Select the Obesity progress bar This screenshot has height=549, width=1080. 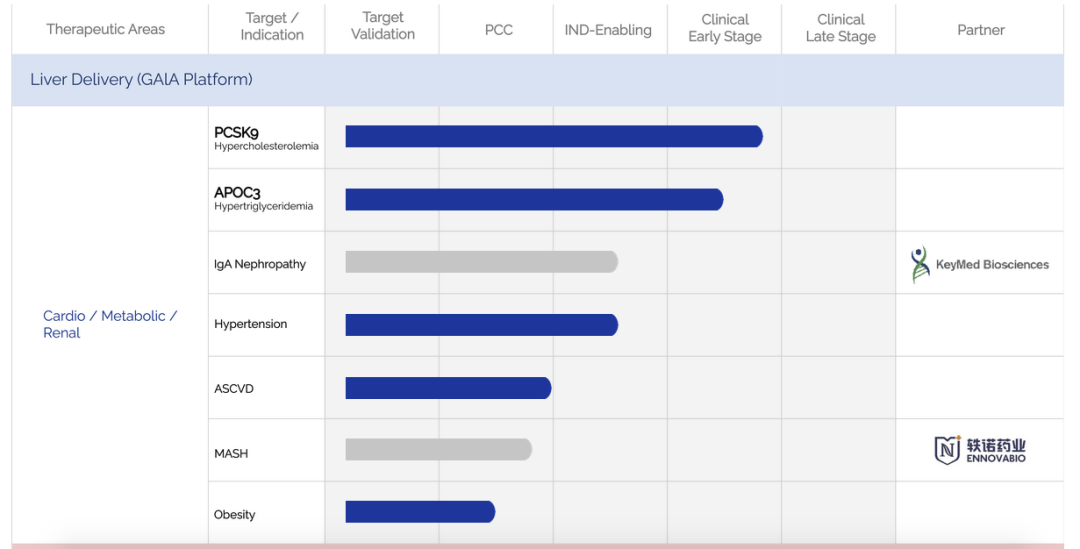[420, 512]
